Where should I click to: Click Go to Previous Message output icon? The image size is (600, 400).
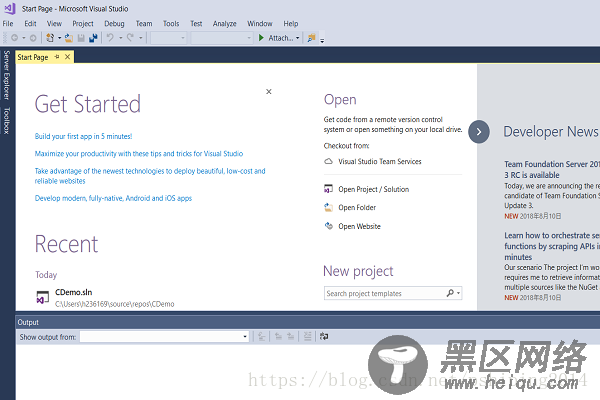click(278, 336)
